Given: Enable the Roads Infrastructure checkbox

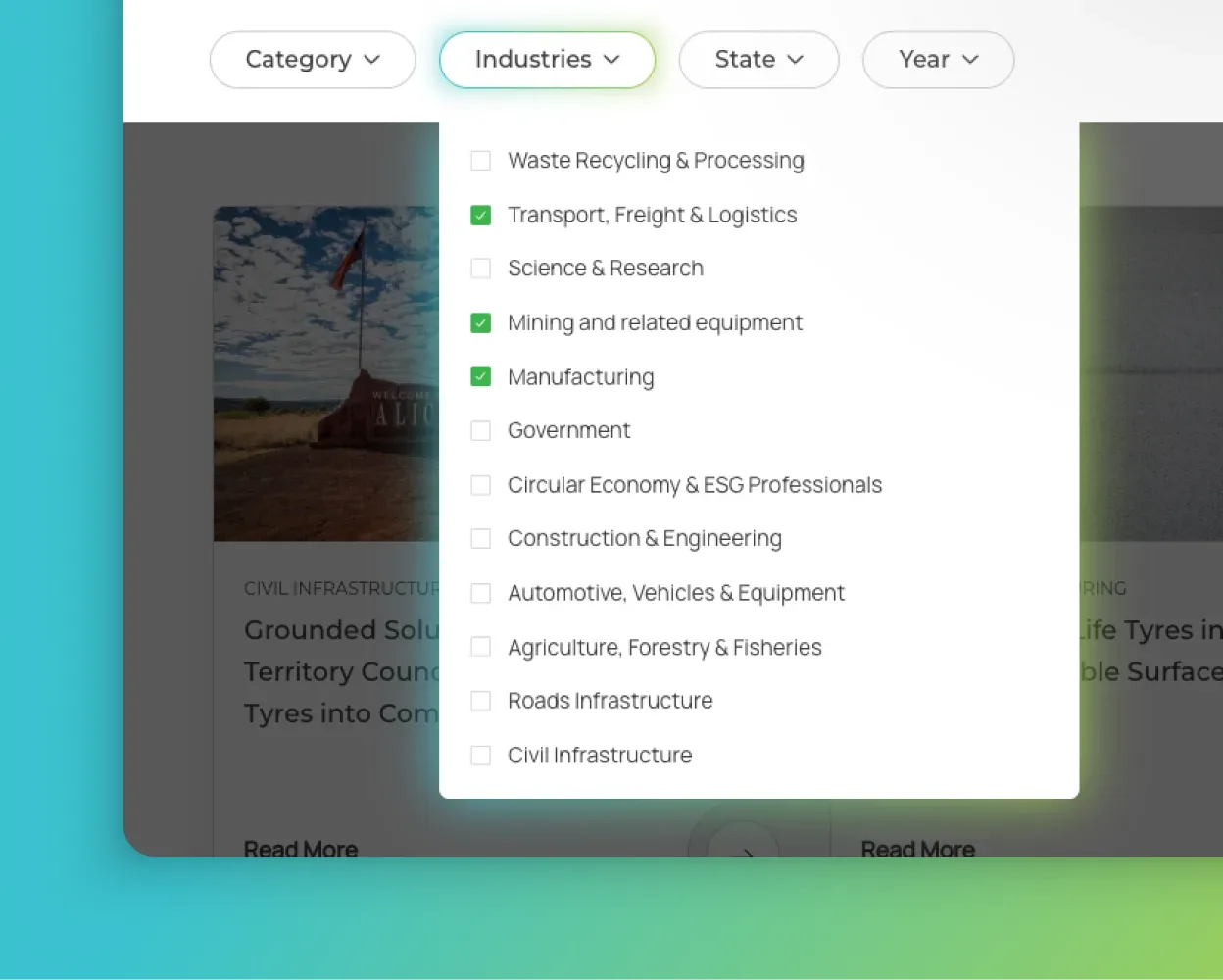Looking at the screenshot, I should pyautogui.click(x=480, y=701).
